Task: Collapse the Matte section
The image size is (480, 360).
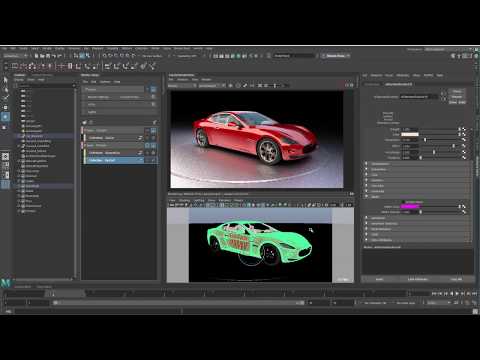Action: [418, 197]
